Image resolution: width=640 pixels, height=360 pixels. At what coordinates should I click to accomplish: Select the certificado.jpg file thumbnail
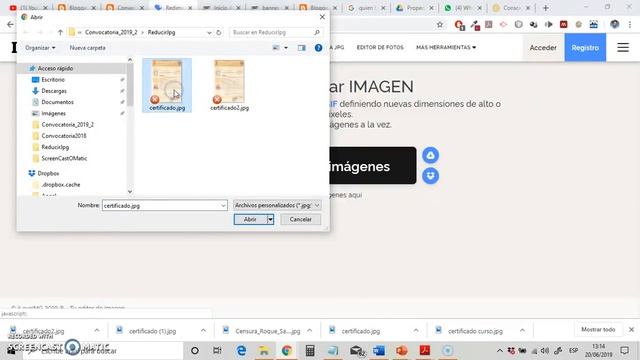167,85
